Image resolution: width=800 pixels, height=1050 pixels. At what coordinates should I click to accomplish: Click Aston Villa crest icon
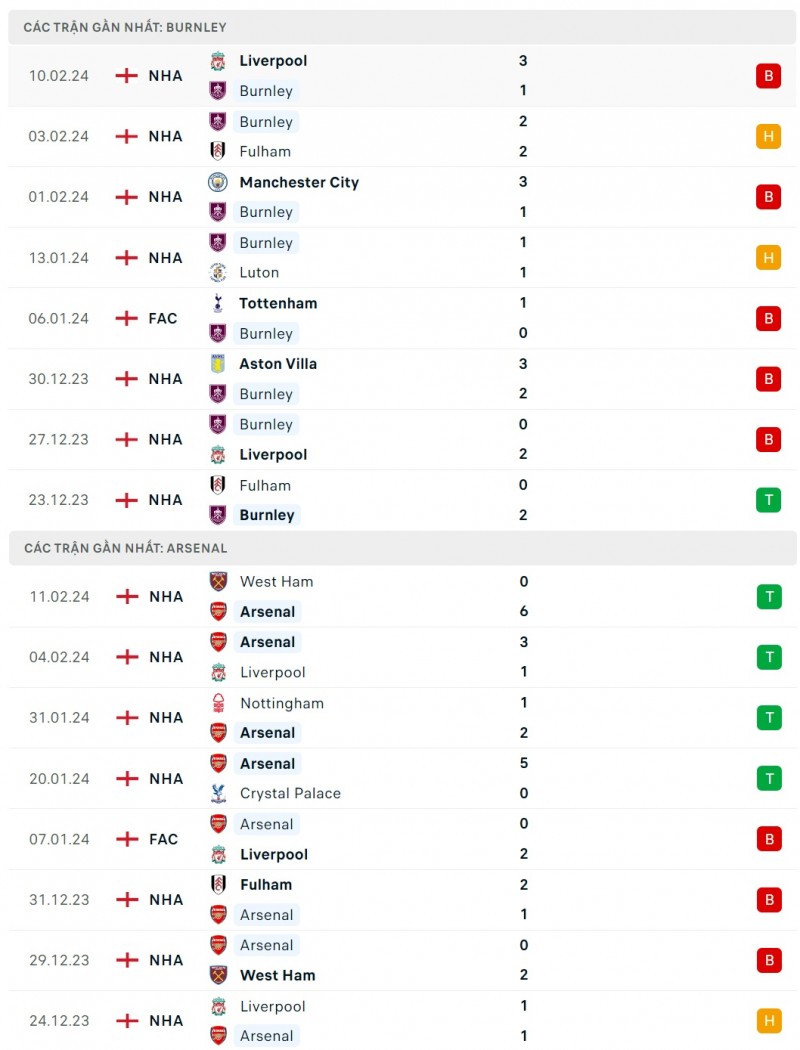[218, 364]
